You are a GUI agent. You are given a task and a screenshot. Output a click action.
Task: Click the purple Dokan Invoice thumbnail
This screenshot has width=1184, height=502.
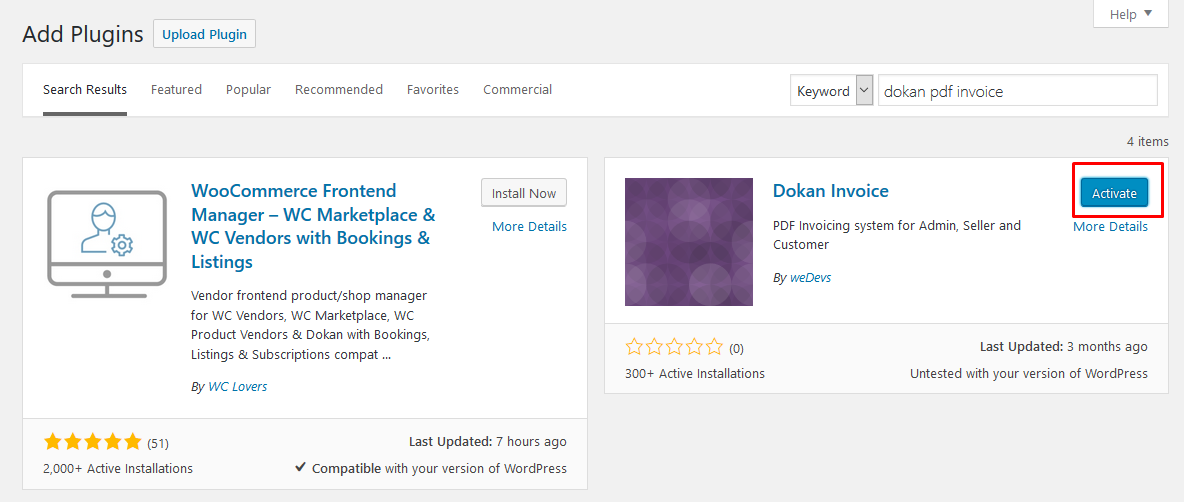tap(689, 242)
